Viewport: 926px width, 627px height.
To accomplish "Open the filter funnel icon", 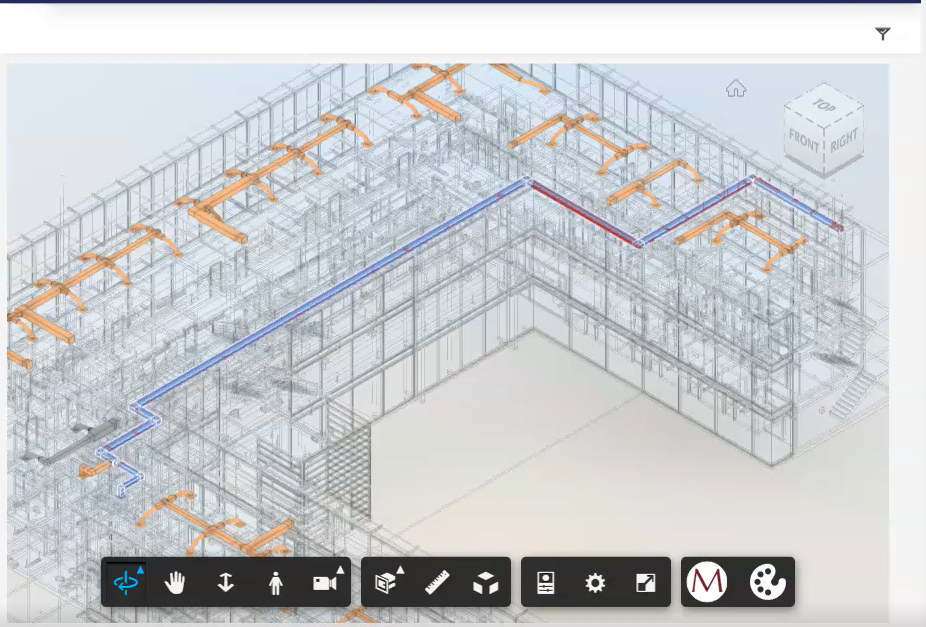I will tap(882, 34).
